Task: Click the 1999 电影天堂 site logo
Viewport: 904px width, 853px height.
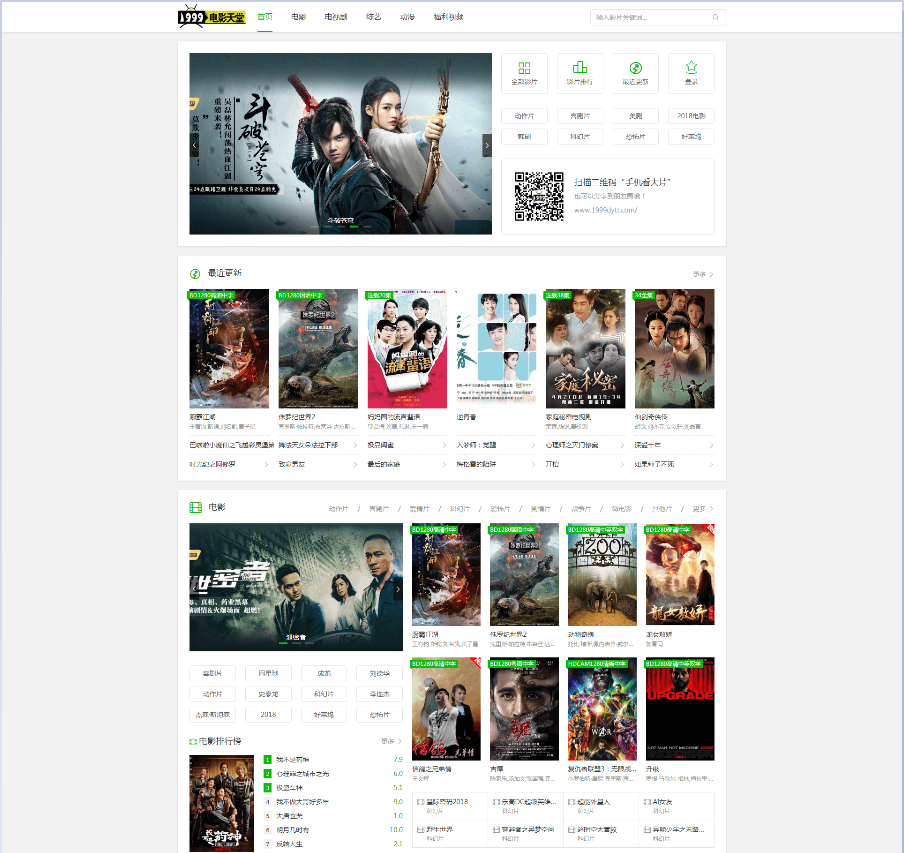Action: point(212,17)
